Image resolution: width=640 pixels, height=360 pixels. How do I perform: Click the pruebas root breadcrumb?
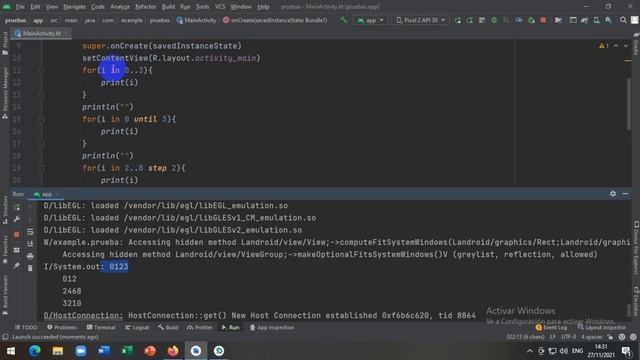[x=16, y=20]
